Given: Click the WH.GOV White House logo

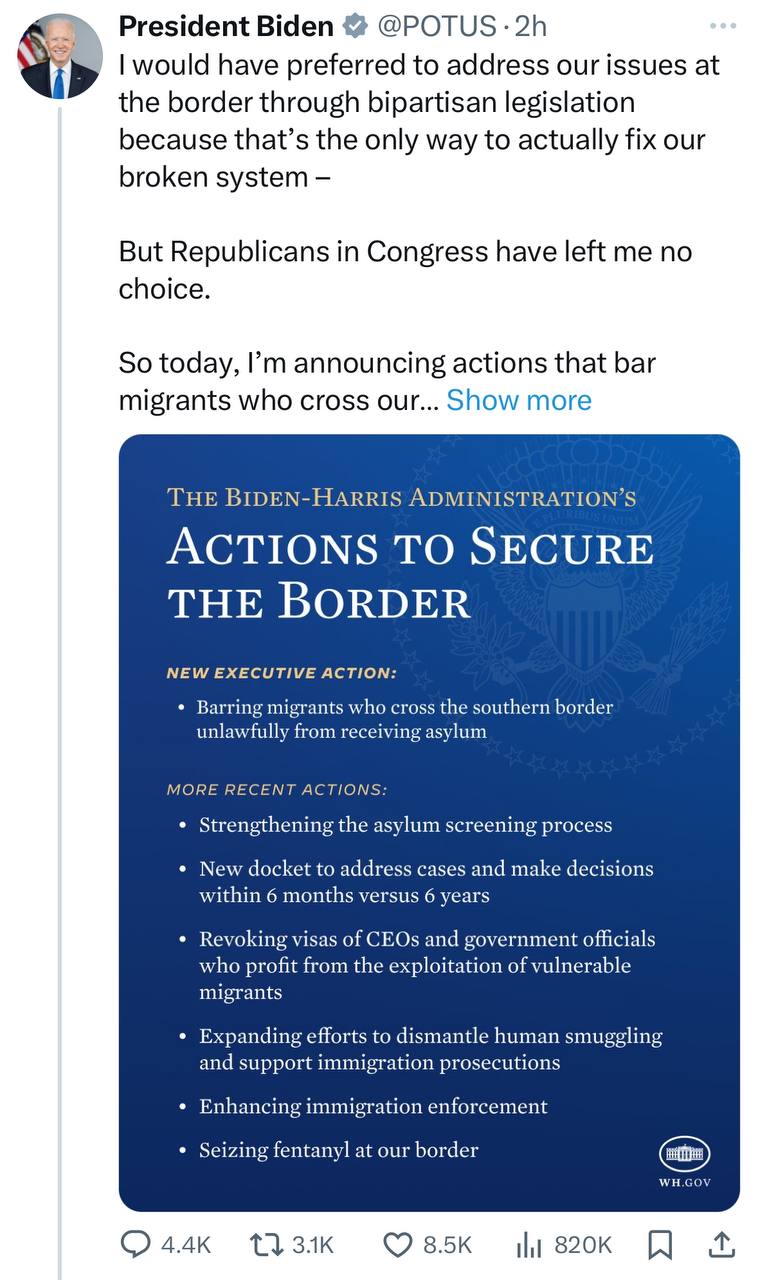Looking at the screenshot, I should click(x=684, y=1162).
